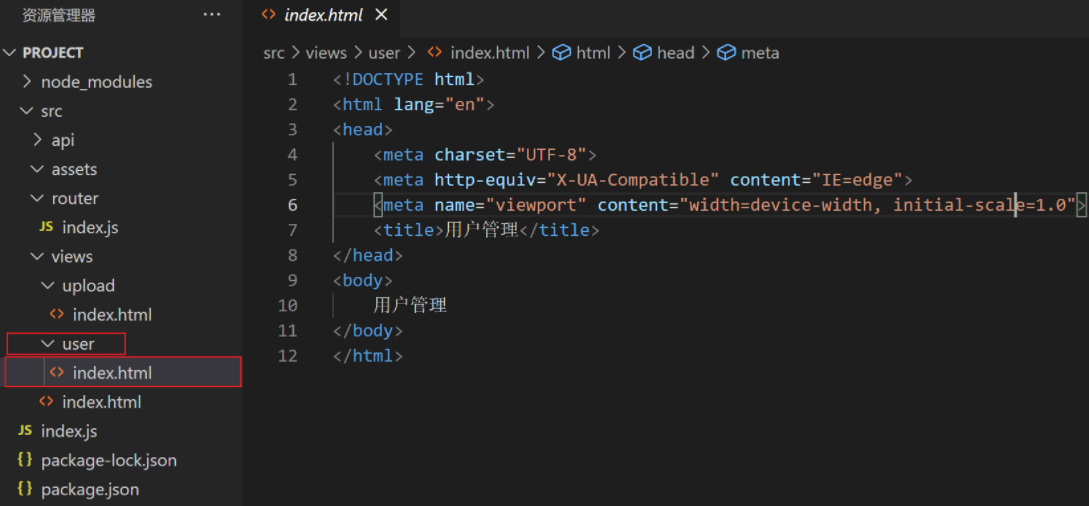Close the index.html editor tab

coord(382,15)
